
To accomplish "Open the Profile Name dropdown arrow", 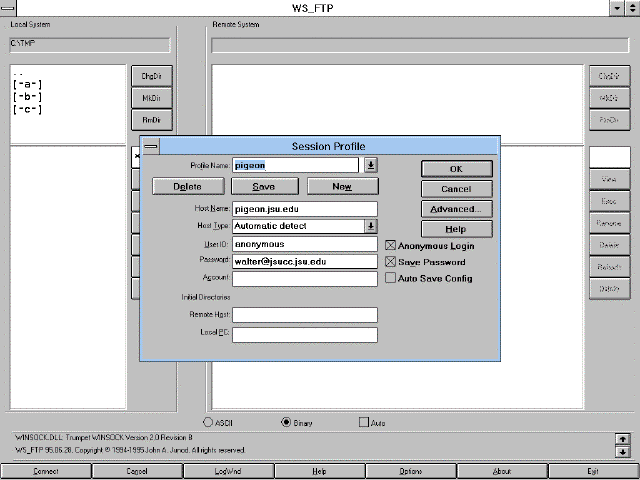I will 371,165.
